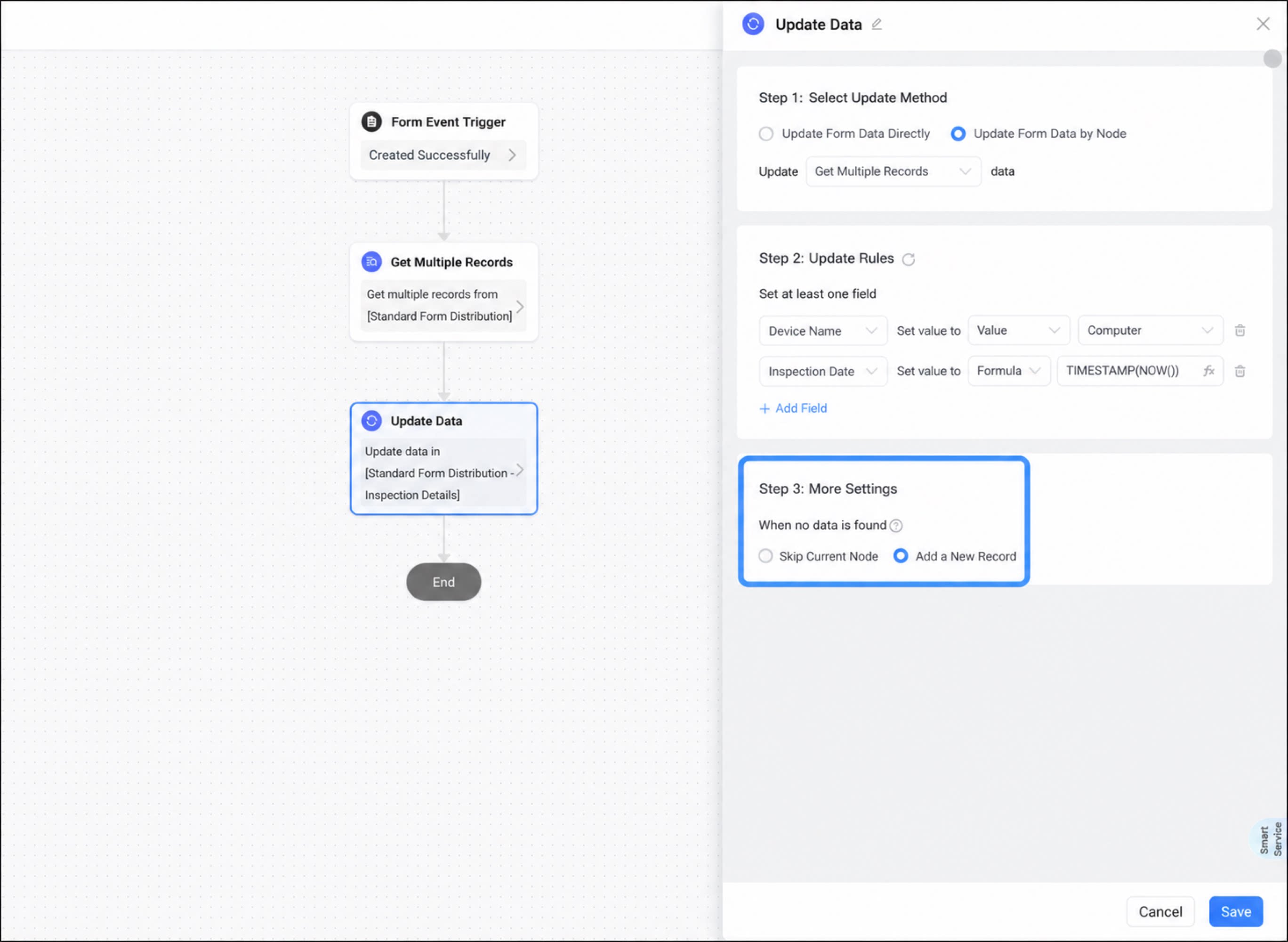Image resolution: width=1288 pixels, height=942 pixels.
Task: Open the Computer value dropdown
Action: 1150,331
